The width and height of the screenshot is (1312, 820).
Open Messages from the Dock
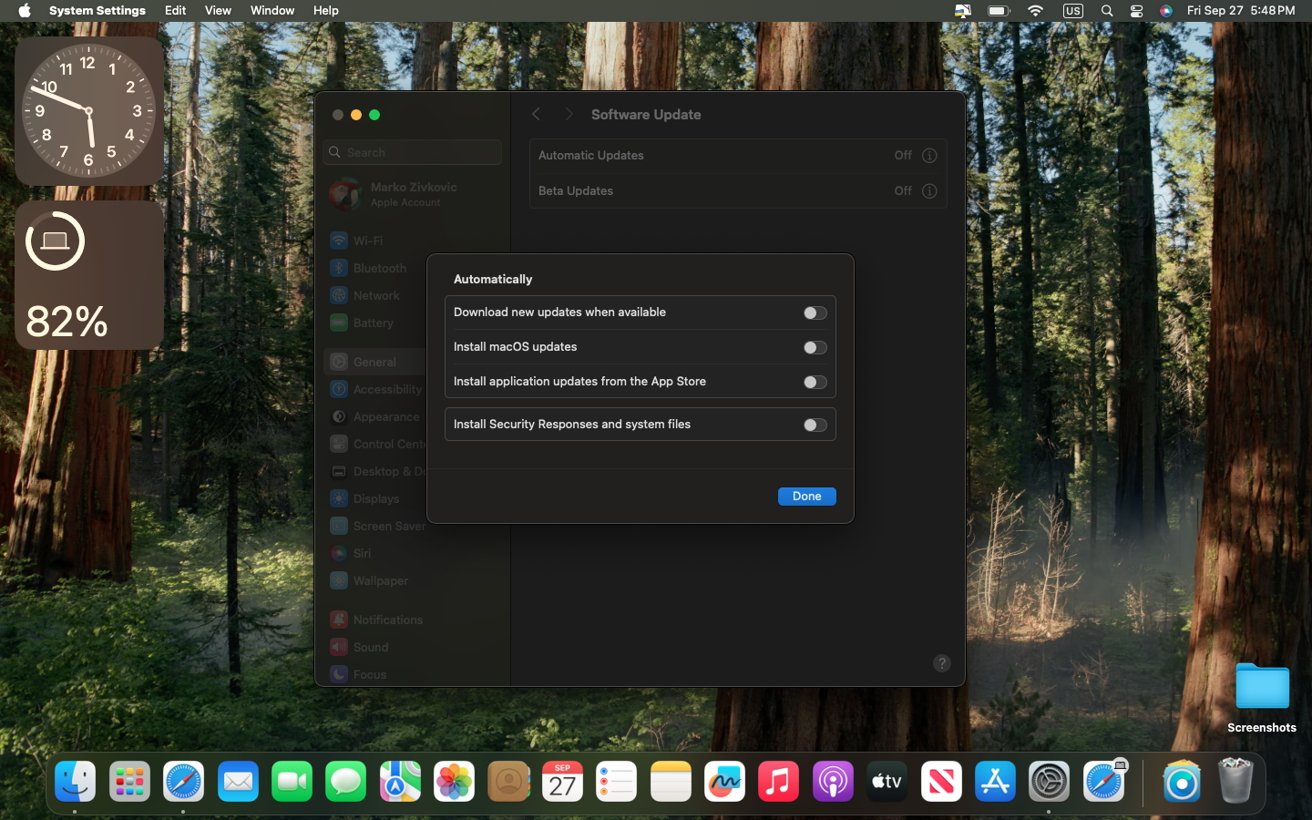(346, 781)
